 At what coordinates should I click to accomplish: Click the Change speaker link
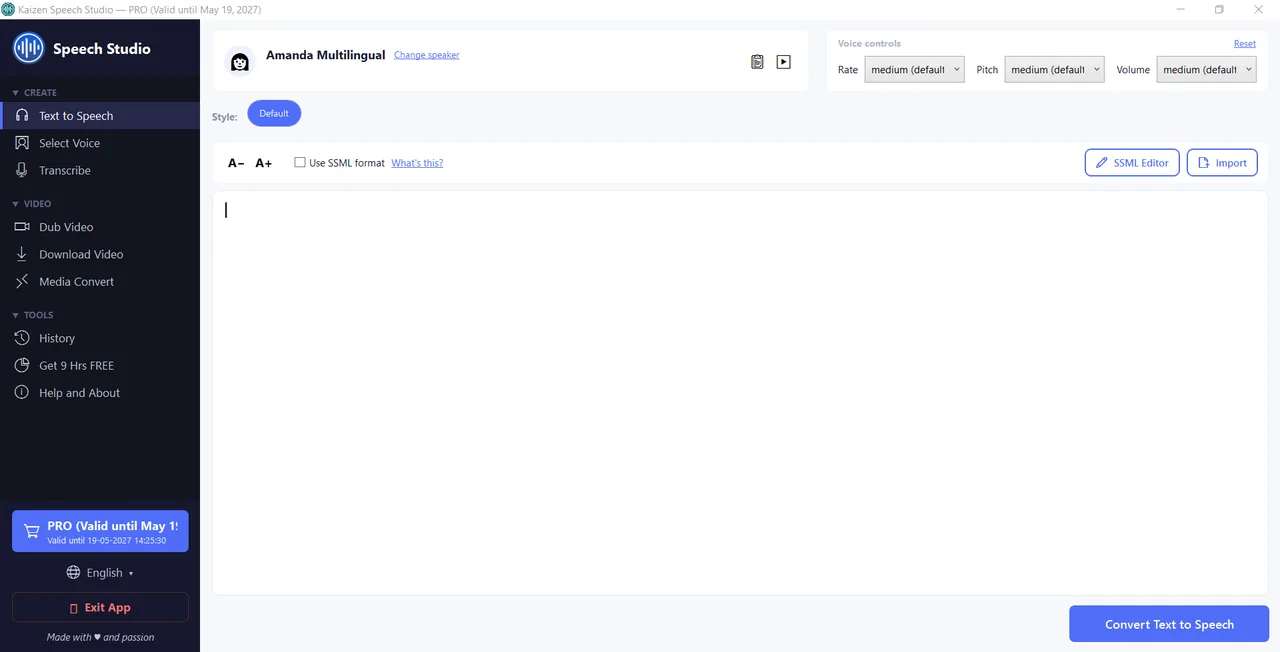pyautogui.click(x=427, y=55)
